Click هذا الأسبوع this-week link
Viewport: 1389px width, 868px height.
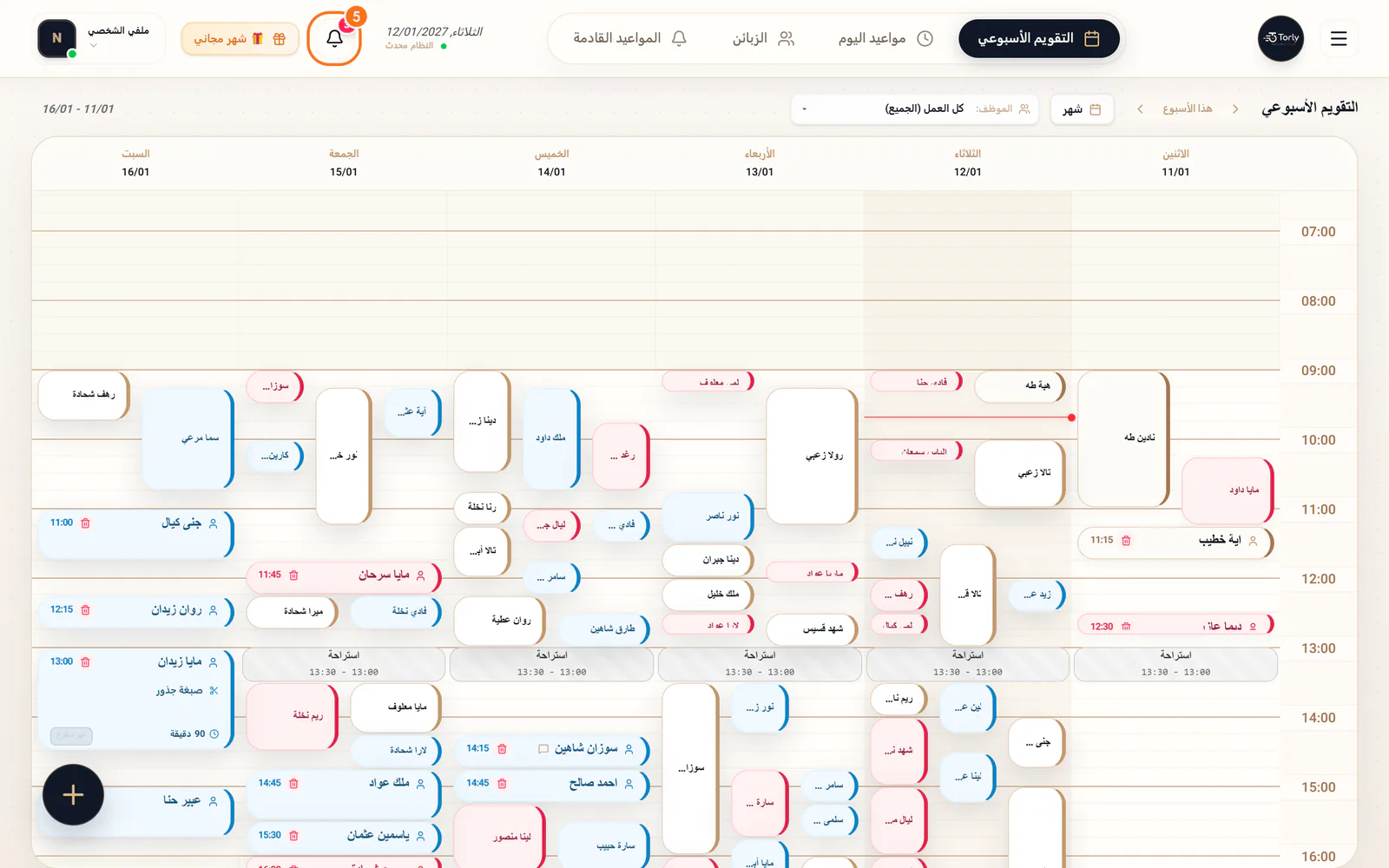click(x=1187, y=108)
